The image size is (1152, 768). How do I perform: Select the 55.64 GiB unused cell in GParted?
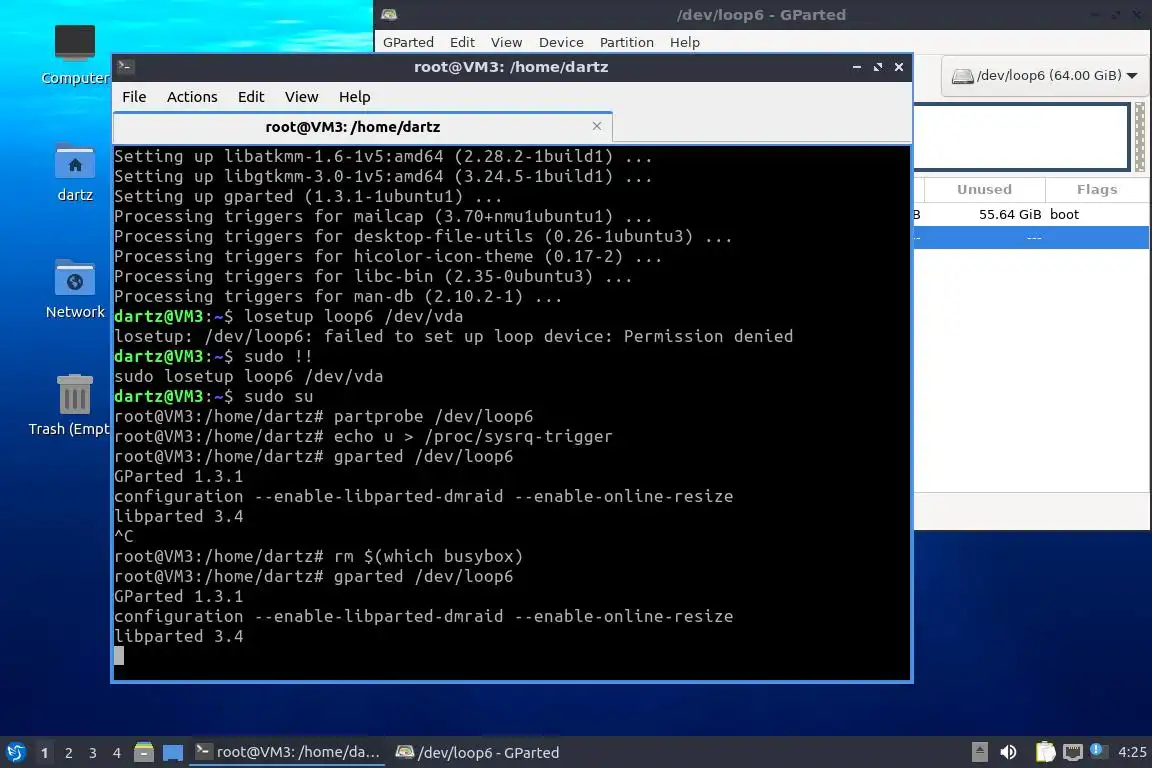1009,215
